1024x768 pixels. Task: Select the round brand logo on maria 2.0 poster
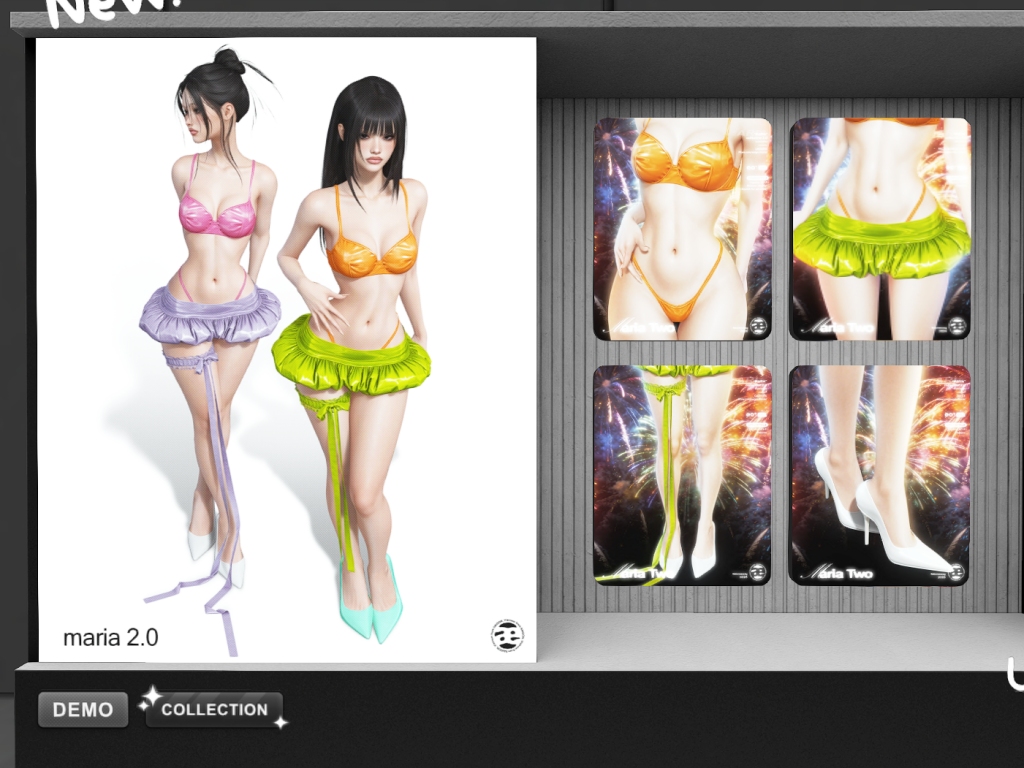coord(507,635)
